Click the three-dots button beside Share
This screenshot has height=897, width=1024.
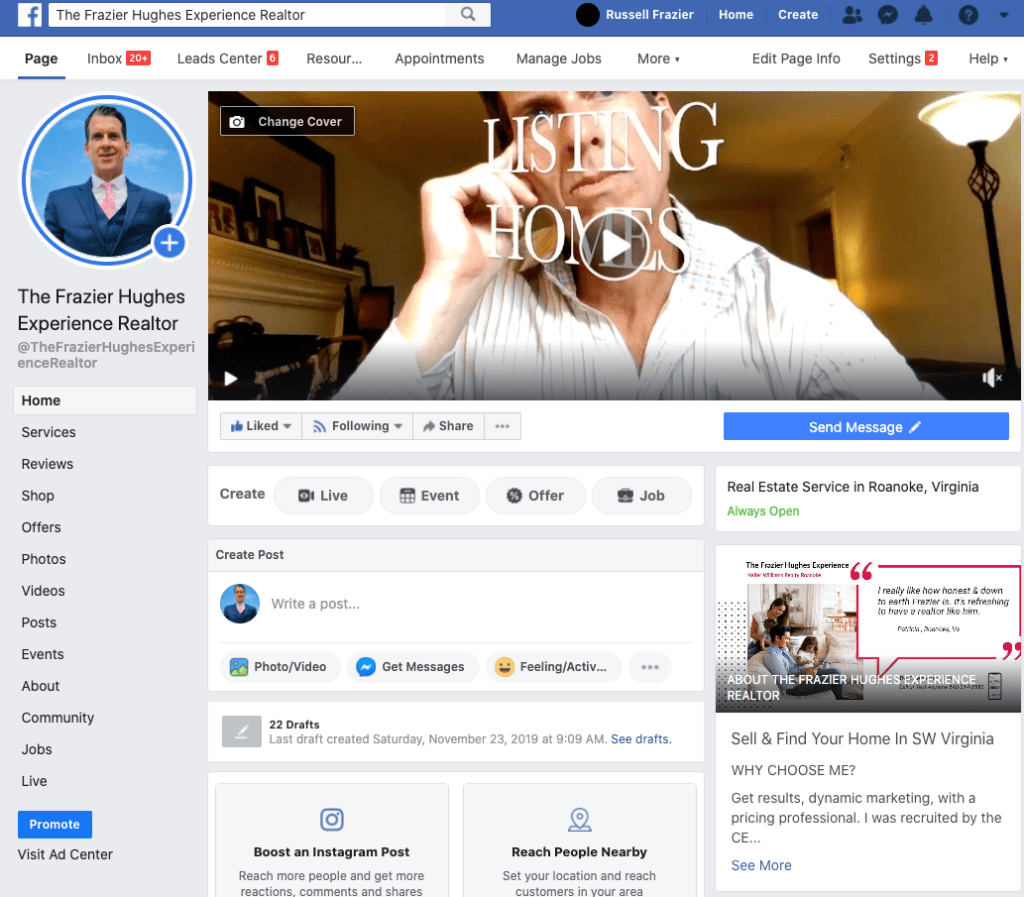[502, 426]
